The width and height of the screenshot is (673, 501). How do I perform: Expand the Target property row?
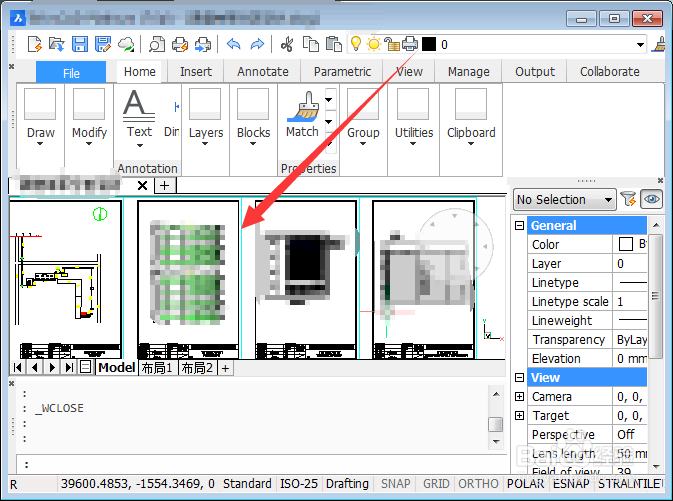click(x=519, y=416)
